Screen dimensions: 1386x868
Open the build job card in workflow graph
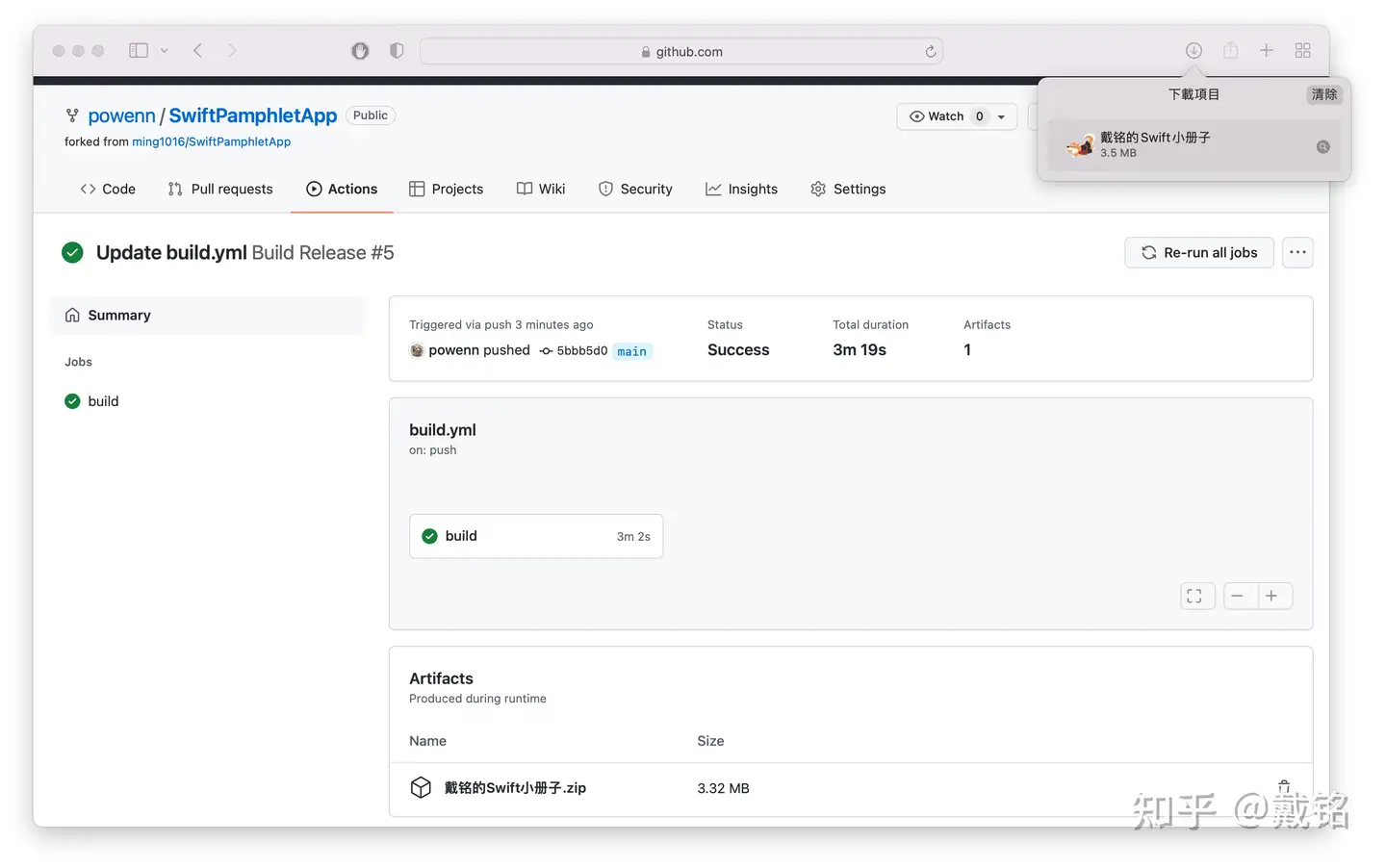click(536, 536)
